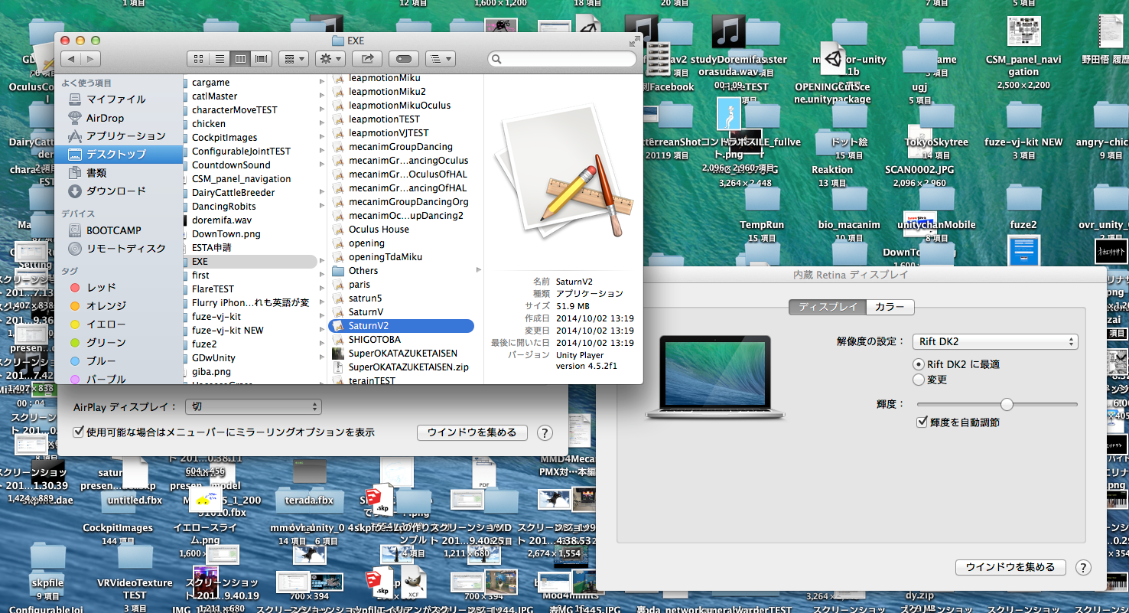
Task: Select the column view icon
Action: pyautogui.click(x=240, y=58)
